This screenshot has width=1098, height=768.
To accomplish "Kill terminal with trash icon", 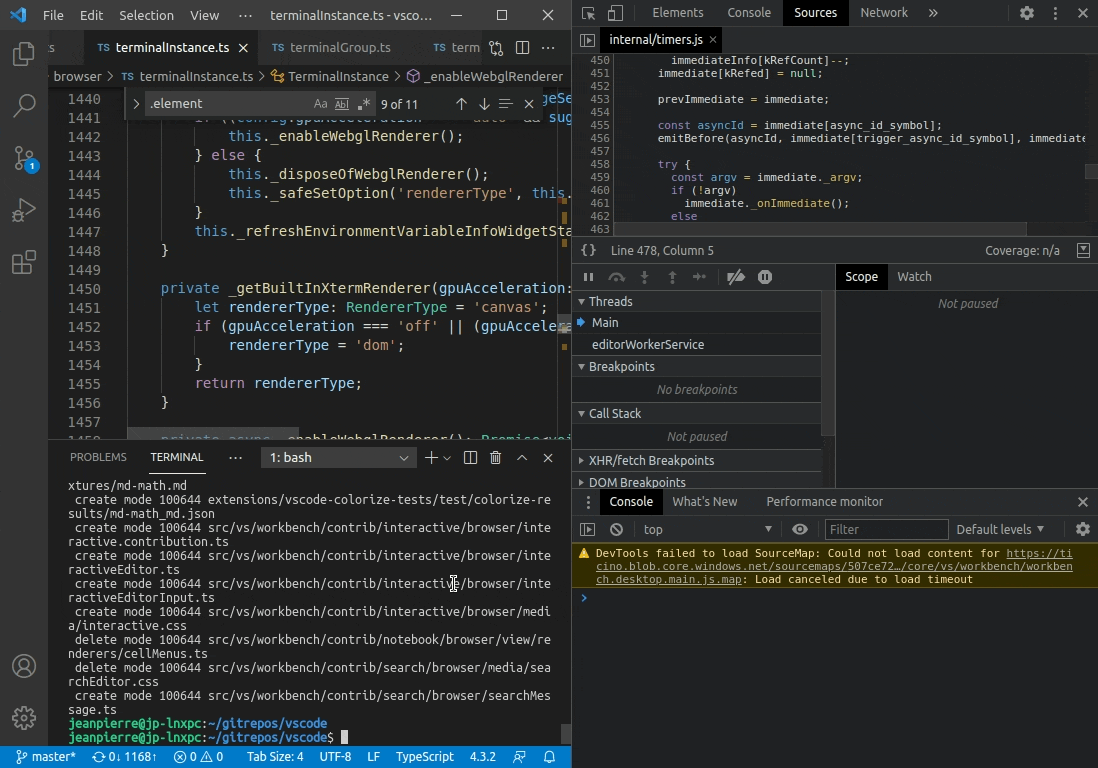I will click(x=496, y=457).
